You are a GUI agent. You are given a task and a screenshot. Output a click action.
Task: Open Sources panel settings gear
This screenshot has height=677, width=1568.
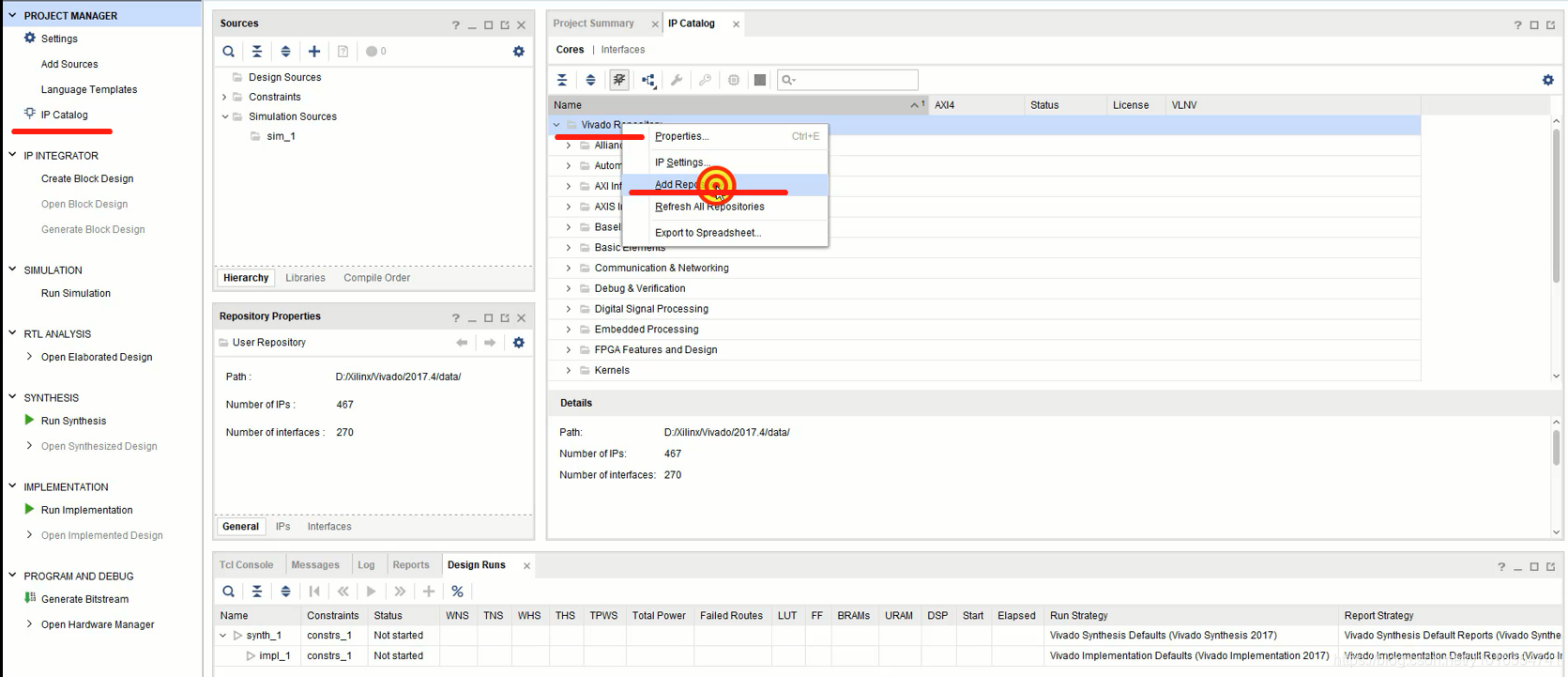coord(519,52)
